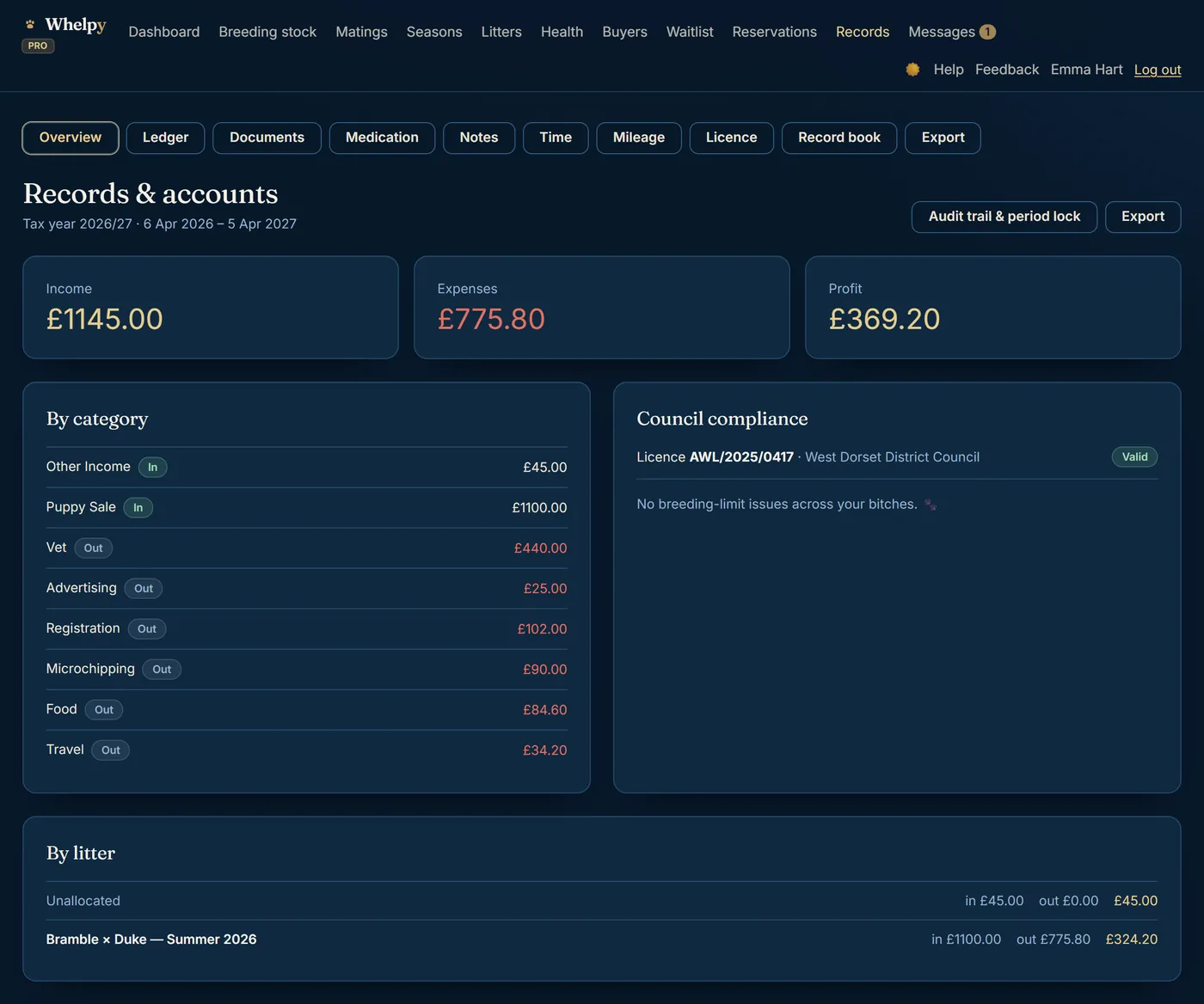This screenshot has height=1004, width=1204.
Task: Click the Puppy Sale amount £1100.00
Action: [539, 508]
